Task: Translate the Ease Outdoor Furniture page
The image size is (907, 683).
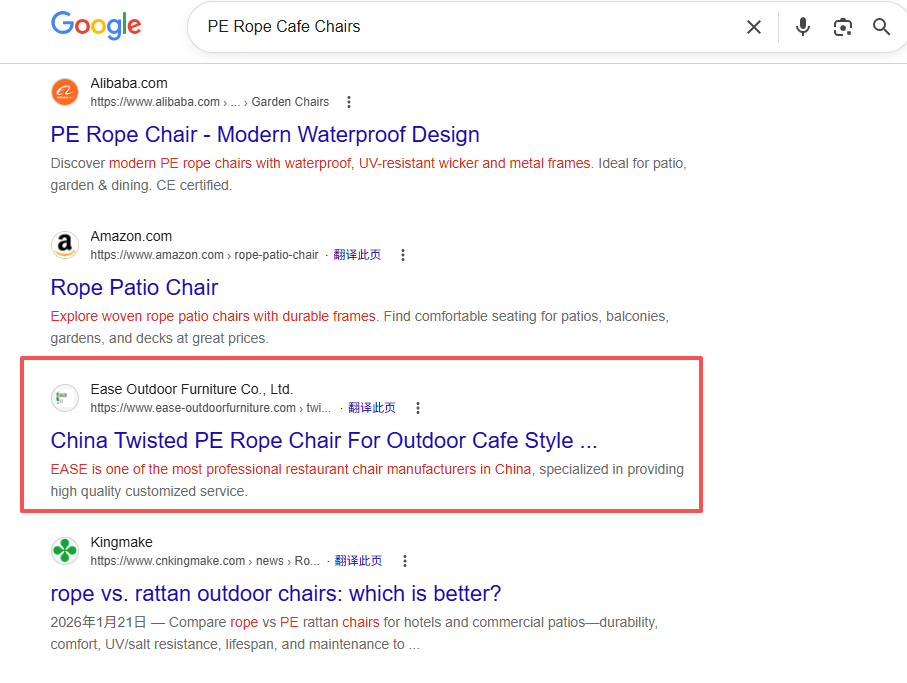Action: tap(372, 408)
